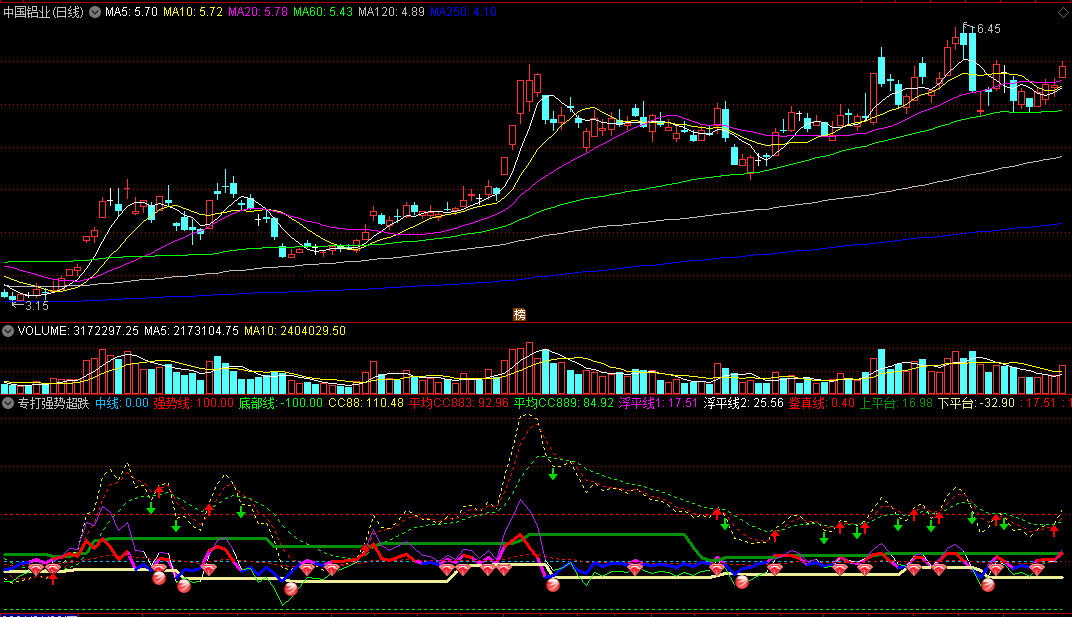
Task: Click the 6.45 high price label
Action: tap(989, 29)
